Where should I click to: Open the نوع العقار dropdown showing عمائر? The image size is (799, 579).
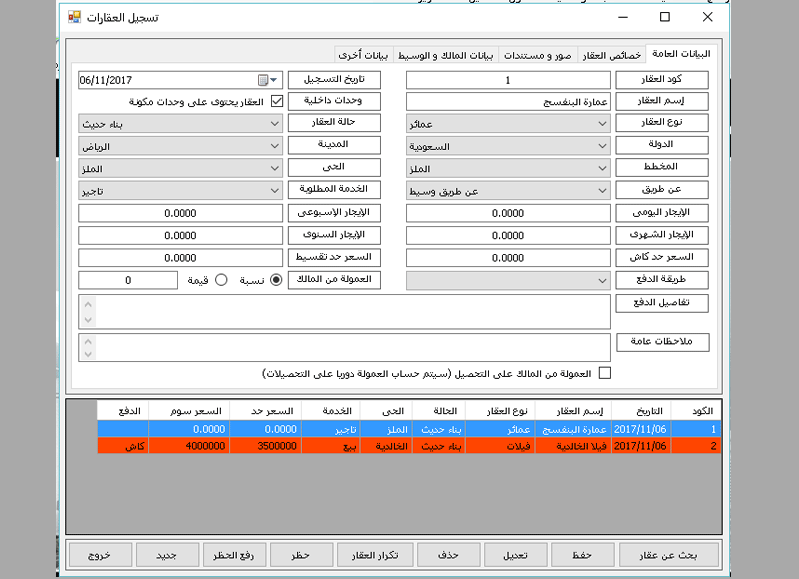point(508,124)
